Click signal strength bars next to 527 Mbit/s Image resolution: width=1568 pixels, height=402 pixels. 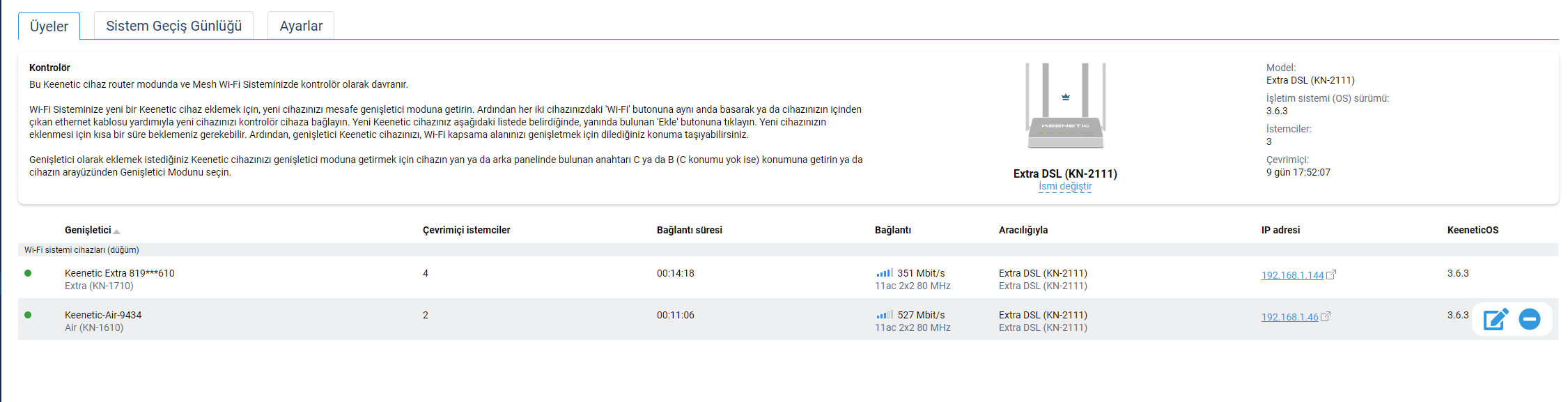coord(885,315)
